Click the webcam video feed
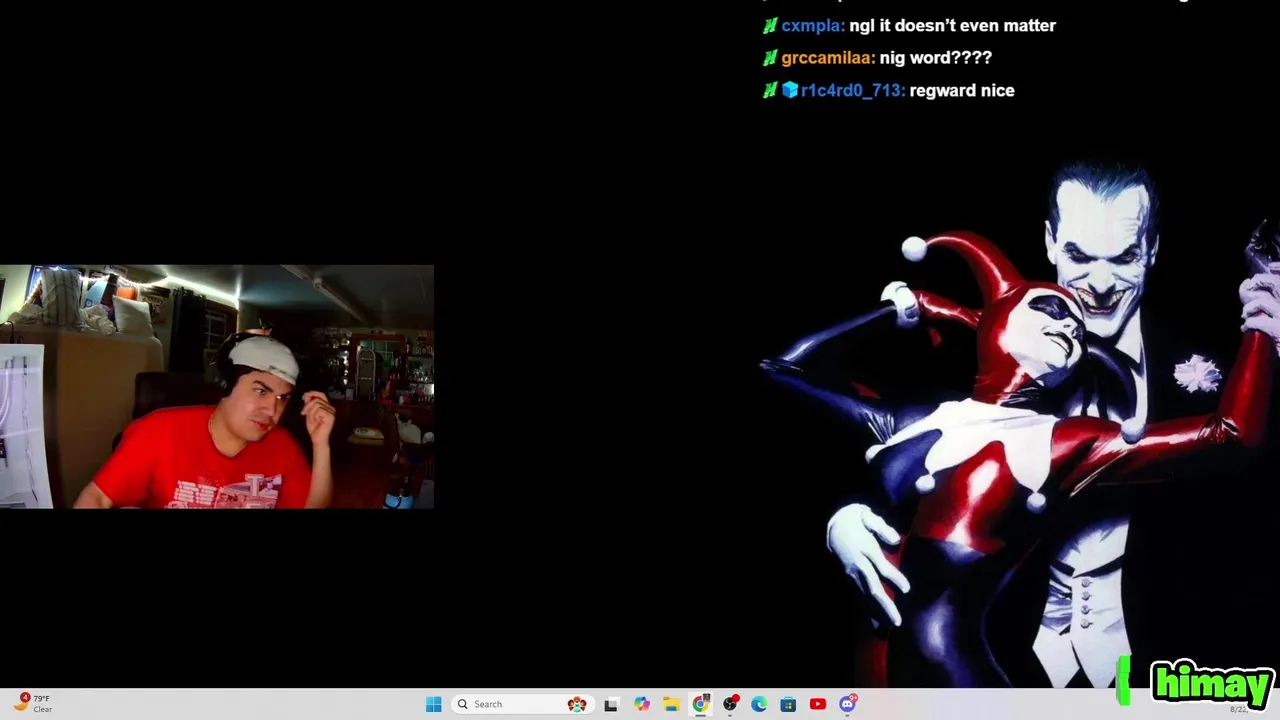This screenshot has width=1280, height=720. [217, 387]
